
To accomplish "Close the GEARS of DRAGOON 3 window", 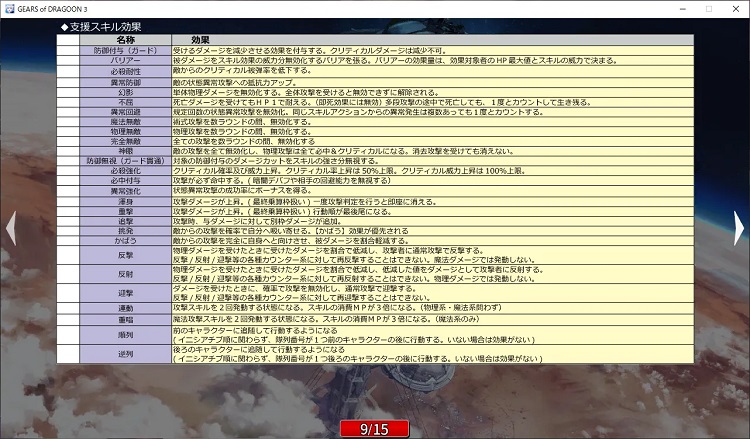I will (736, 9).
